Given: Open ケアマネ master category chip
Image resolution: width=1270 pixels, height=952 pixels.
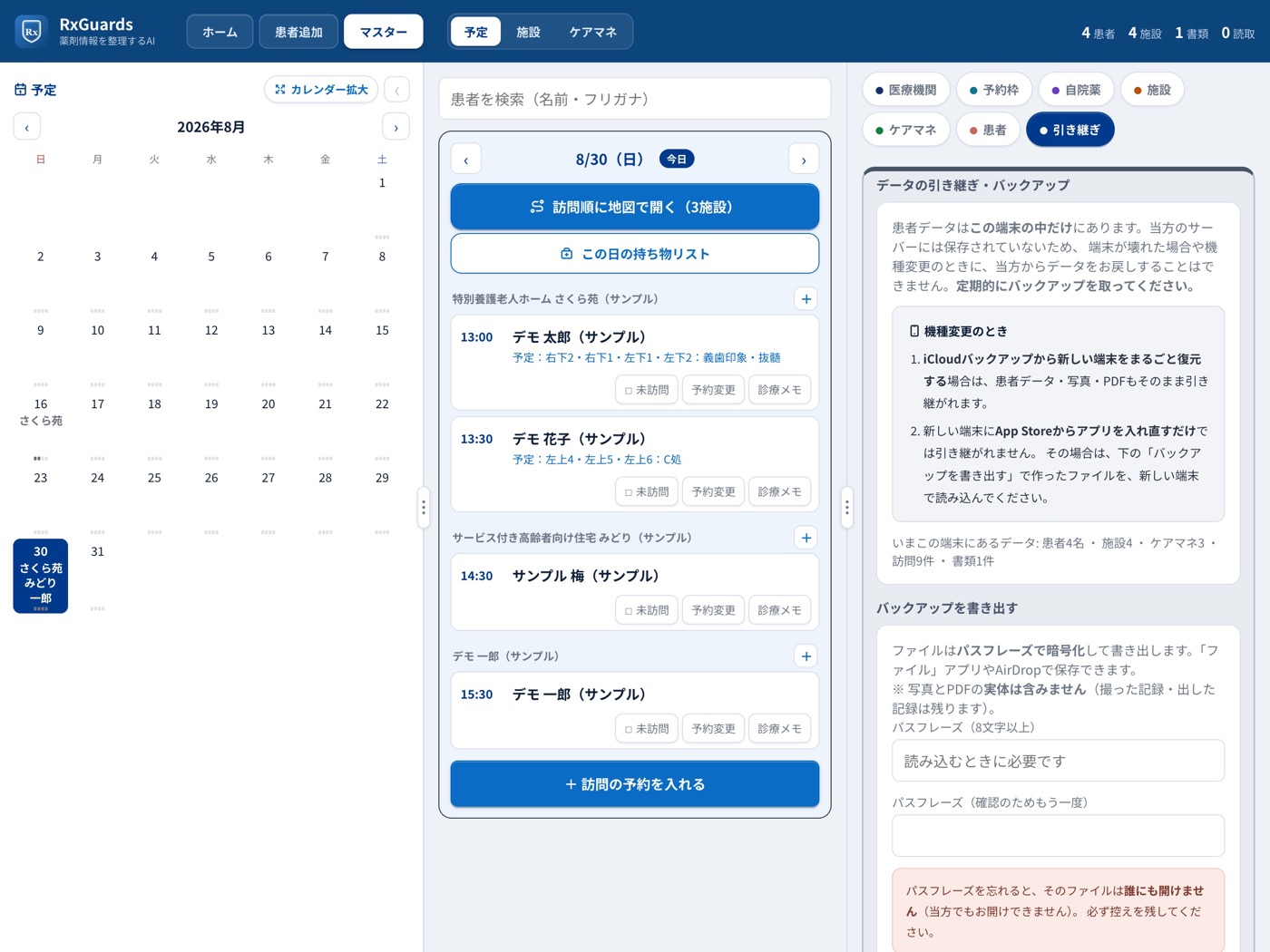Looking at the screenshot, I should (x=906, y=130).
